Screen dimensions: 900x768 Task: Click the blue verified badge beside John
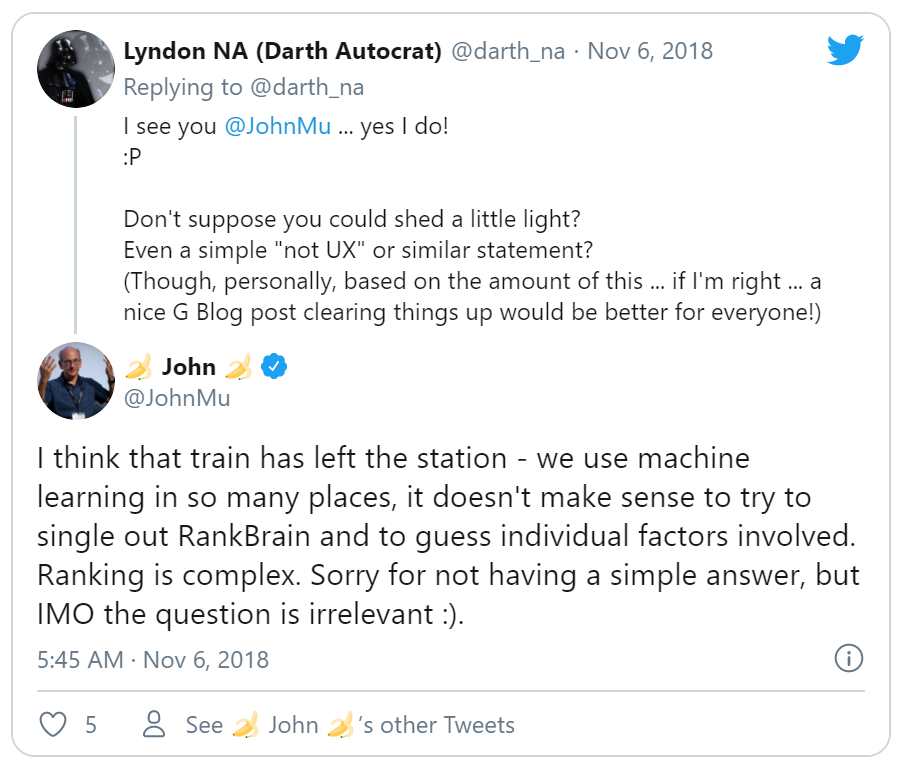pos(274,367)
